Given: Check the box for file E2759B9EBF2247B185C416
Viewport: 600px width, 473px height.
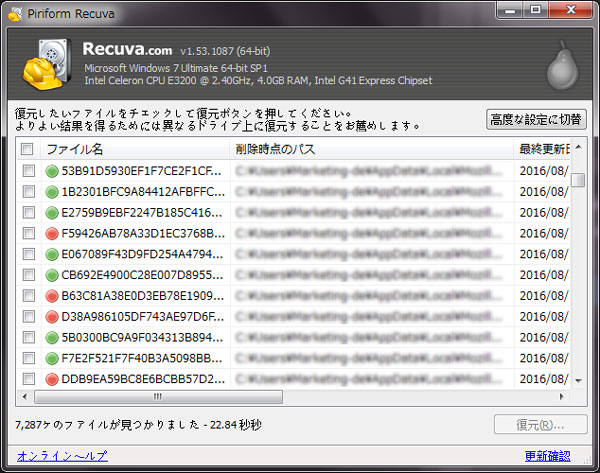Looking at the screenshot, I should coord(29,212).
